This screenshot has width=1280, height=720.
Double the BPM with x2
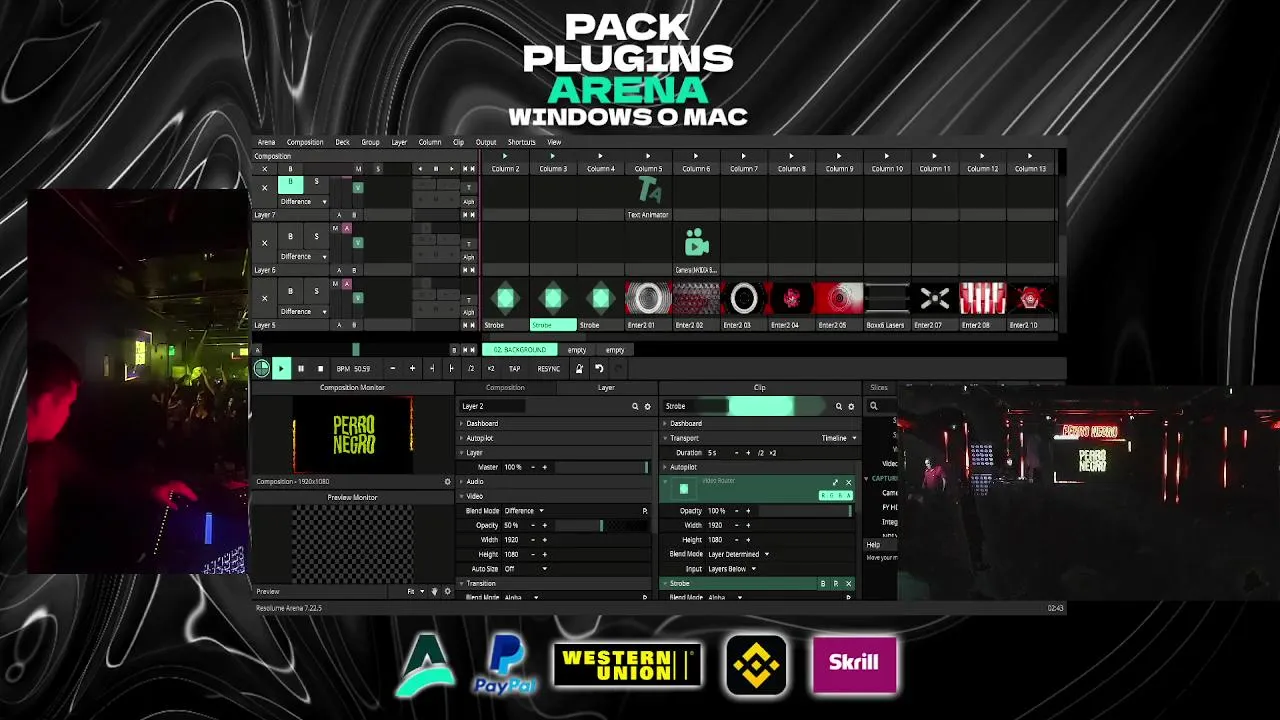tap(490, 369)
